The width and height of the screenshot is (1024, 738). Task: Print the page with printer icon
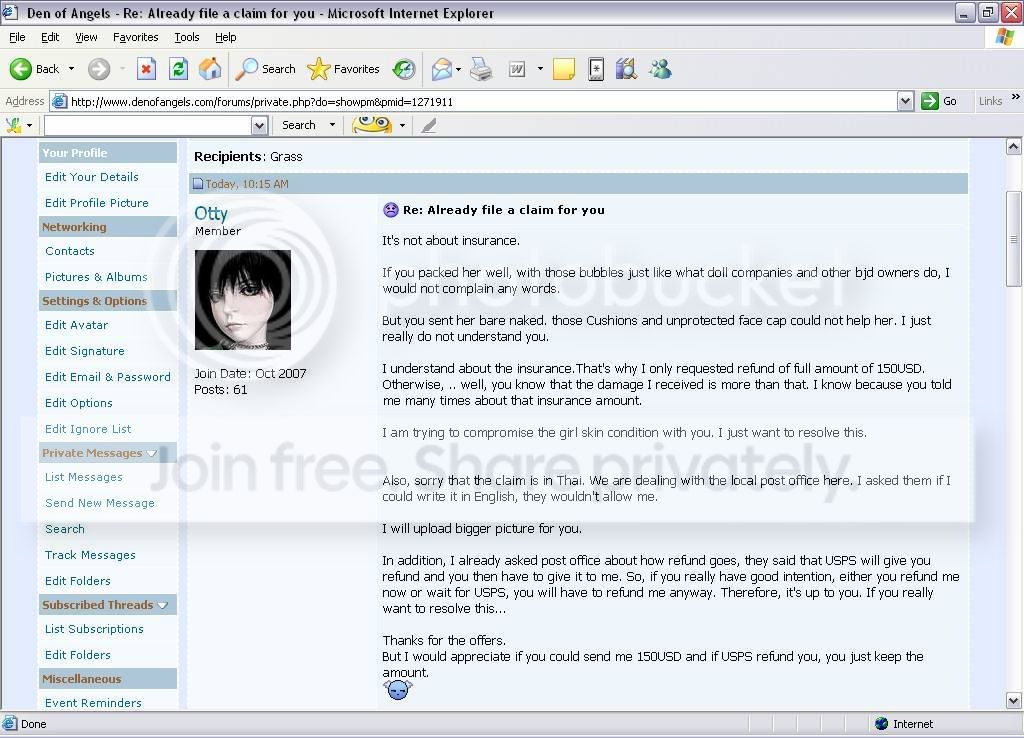point(481,69)
